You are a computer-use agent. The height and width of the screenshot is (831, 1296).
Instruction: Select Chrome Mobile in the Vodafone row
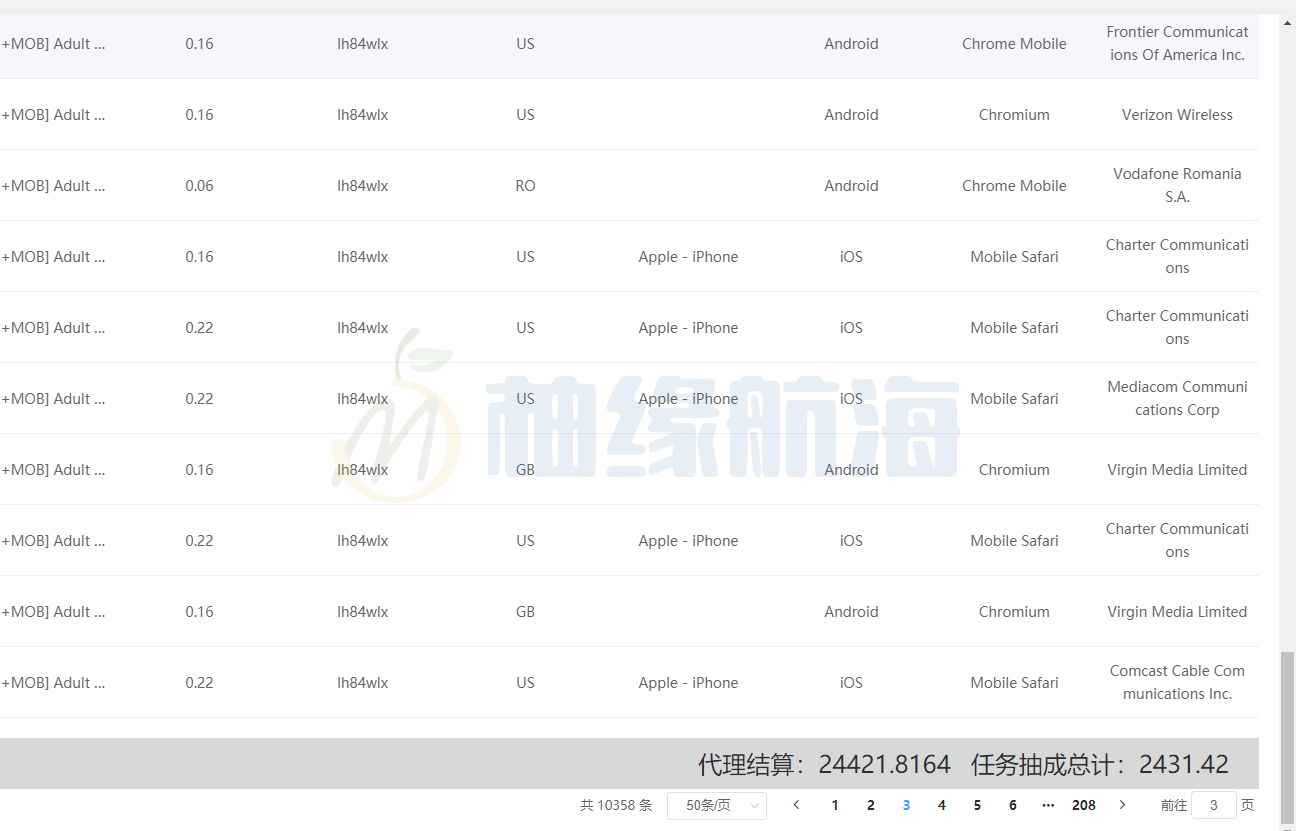pyautogui.click(x=1014, y=186)
